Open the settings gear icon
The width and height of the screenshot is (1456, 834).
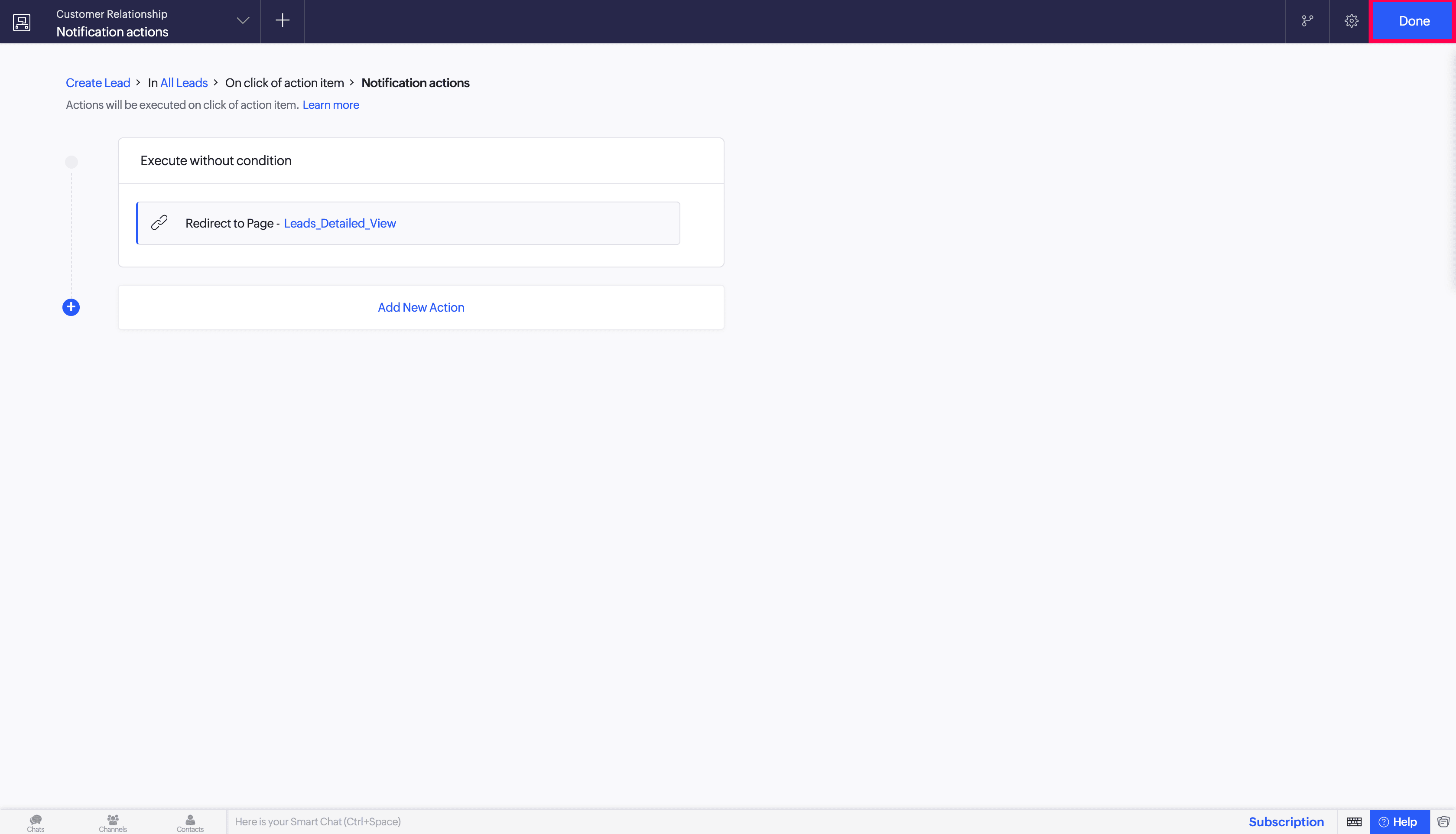[x=1351, y=21]
